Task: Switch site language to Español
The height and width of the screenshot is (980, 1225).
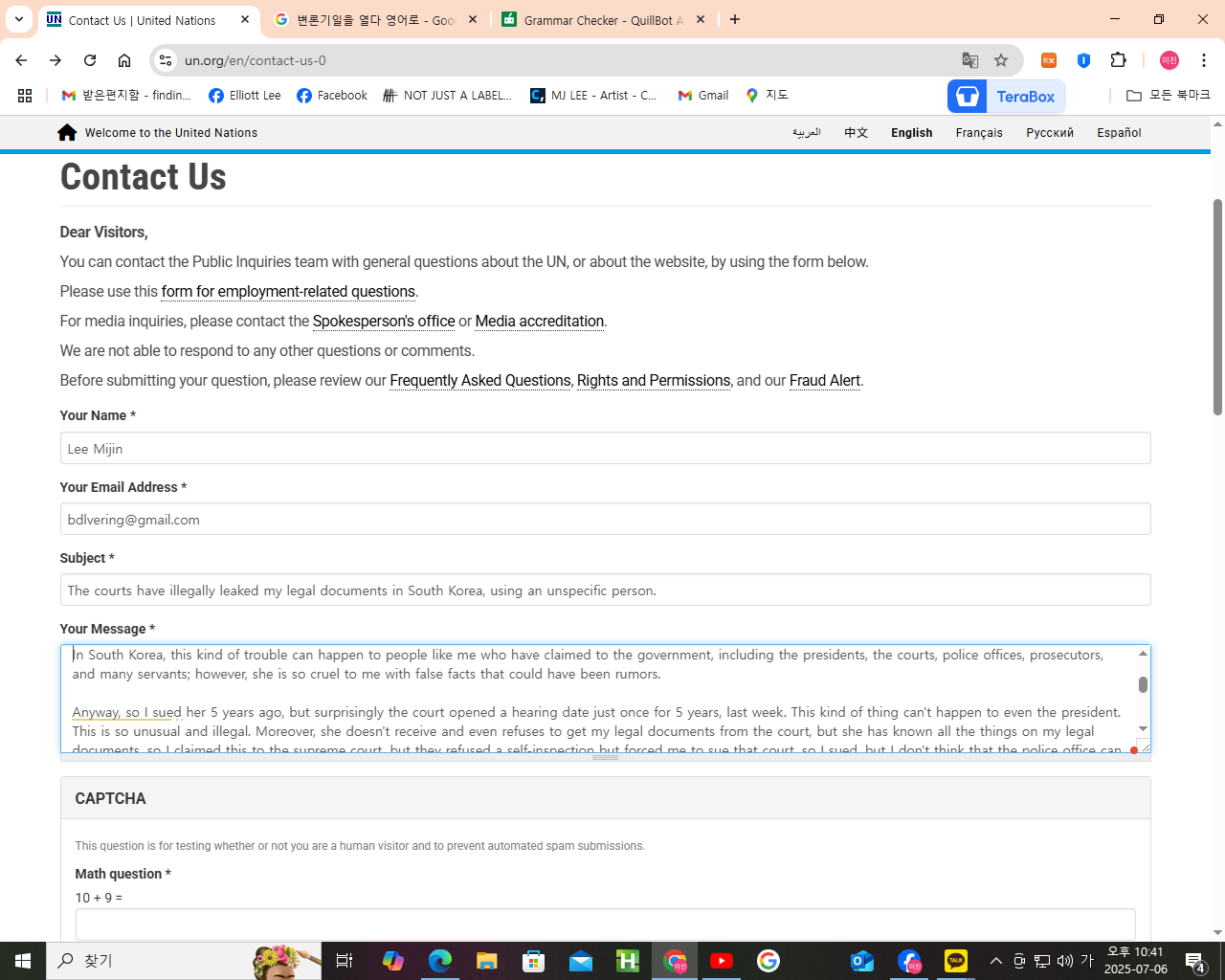Action: click(1119, 133)
